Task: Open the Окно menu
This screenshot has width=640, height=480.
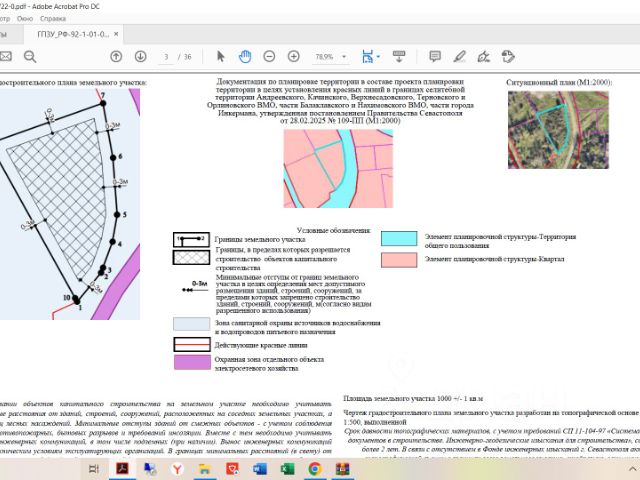Action: [24, 18]
